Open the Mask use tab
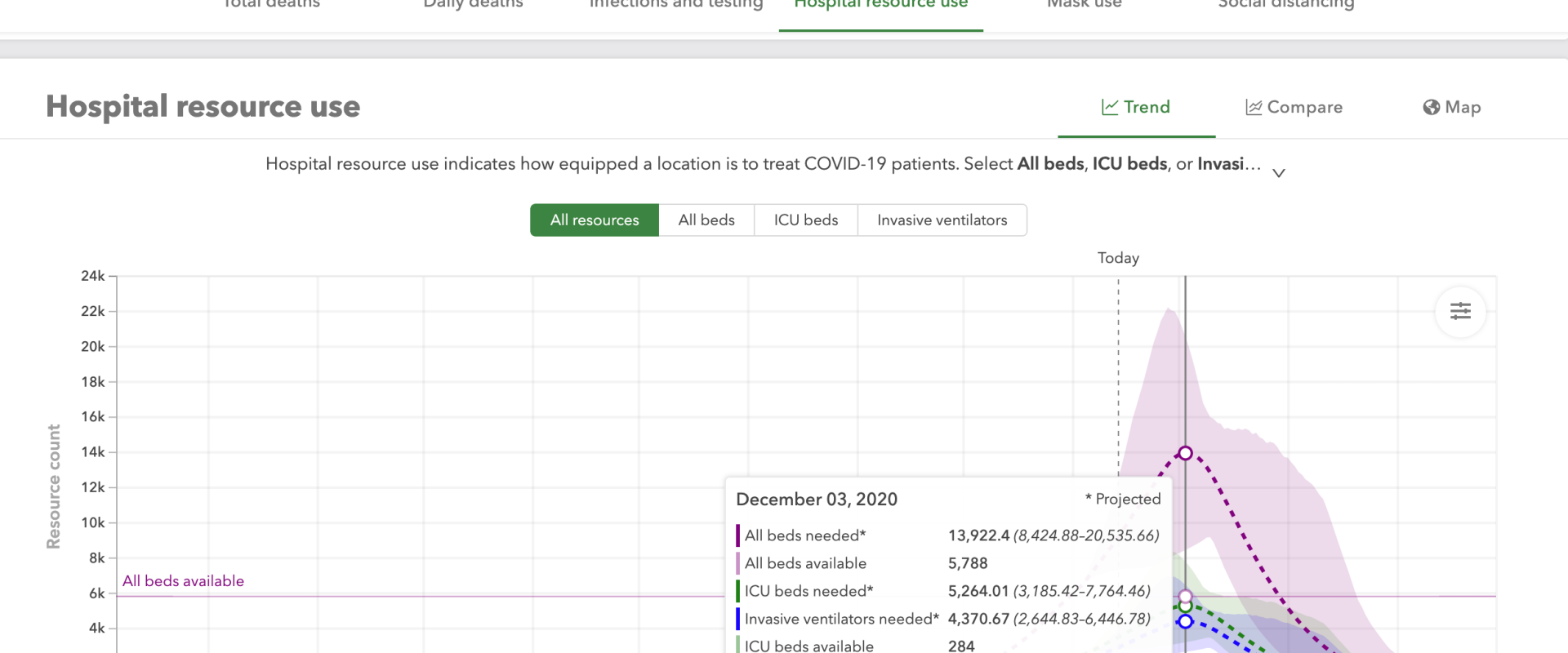 (x=1084, y=5)
